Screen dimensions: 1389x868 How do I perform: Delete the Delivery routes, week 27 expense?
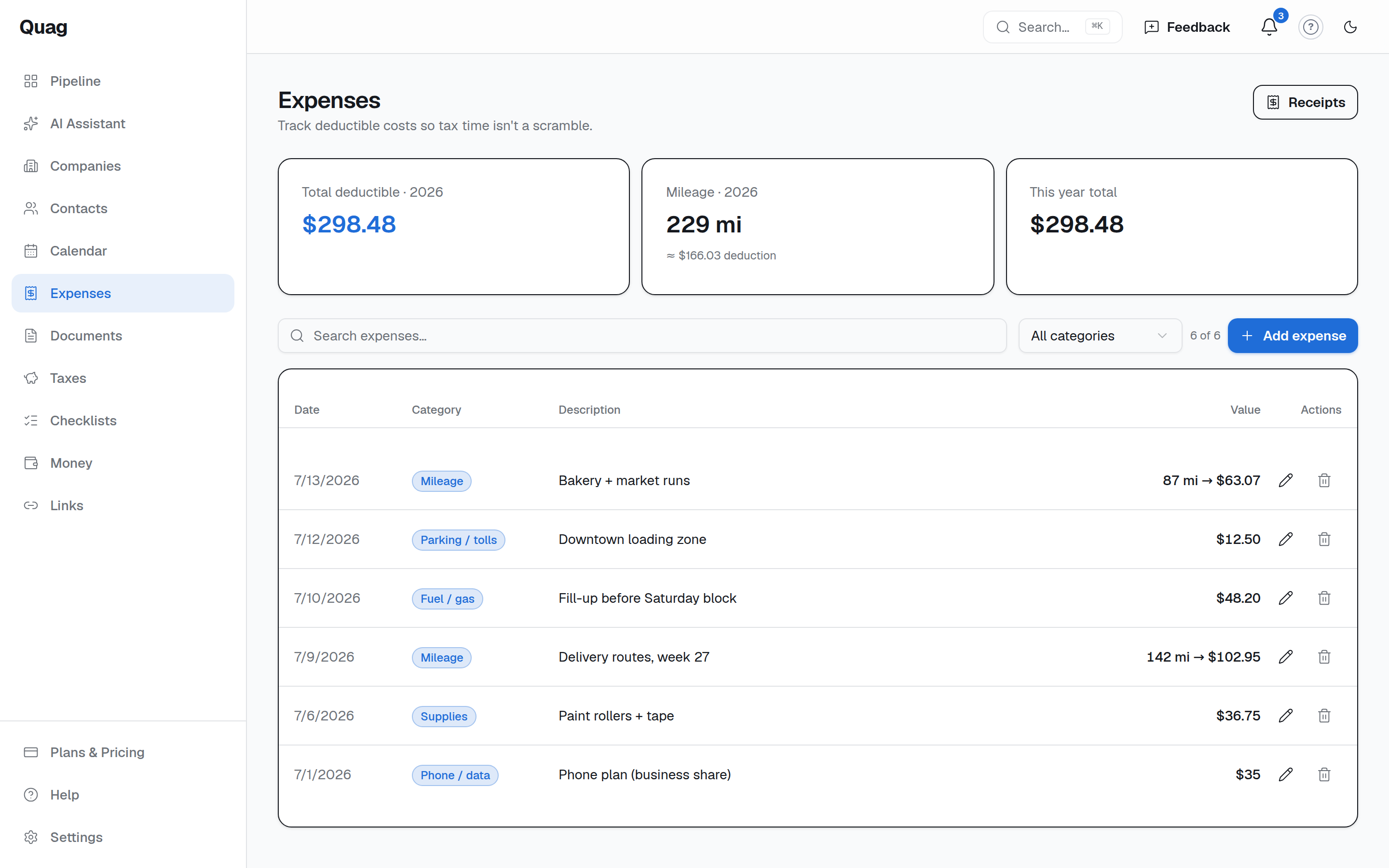tap(1324, 657)
